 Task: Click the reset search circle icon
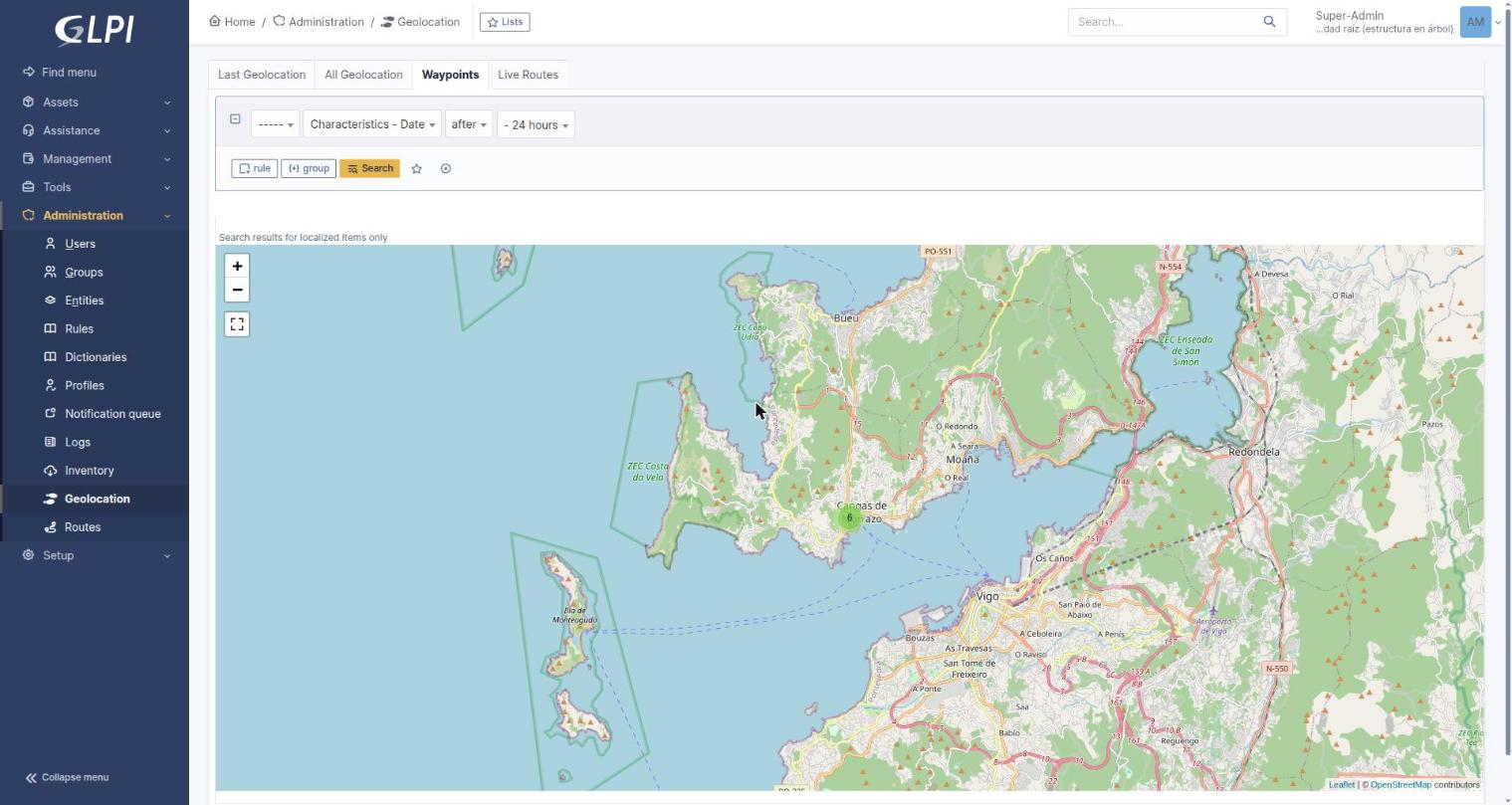click(x=446, y=169)
